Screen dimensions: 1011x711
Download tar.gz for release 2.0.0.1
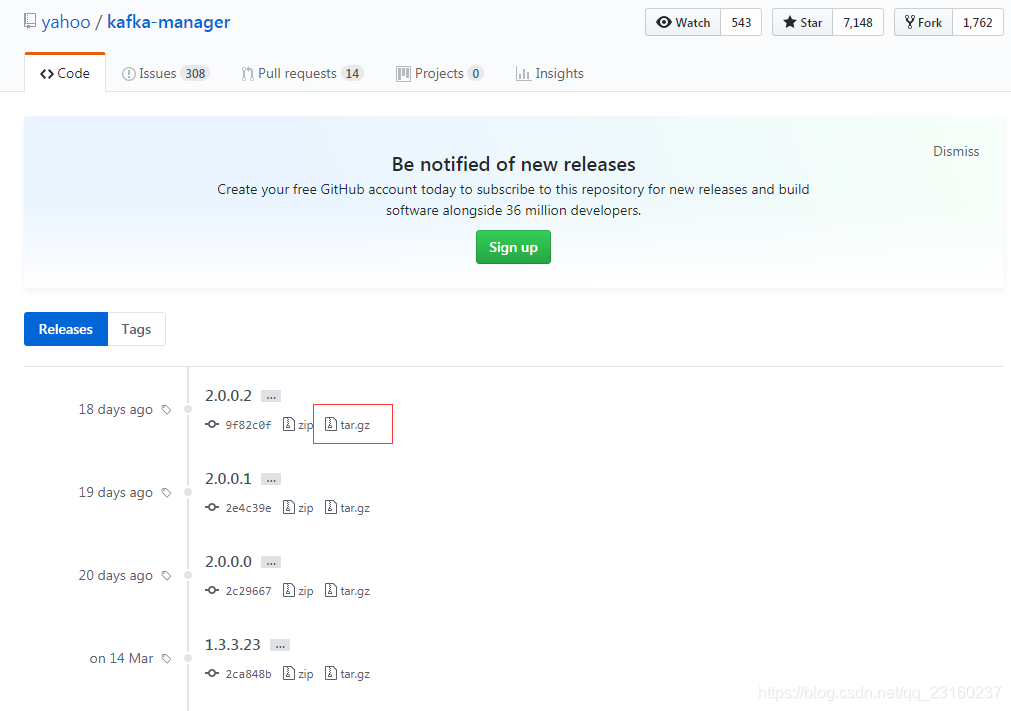(348, 507)
